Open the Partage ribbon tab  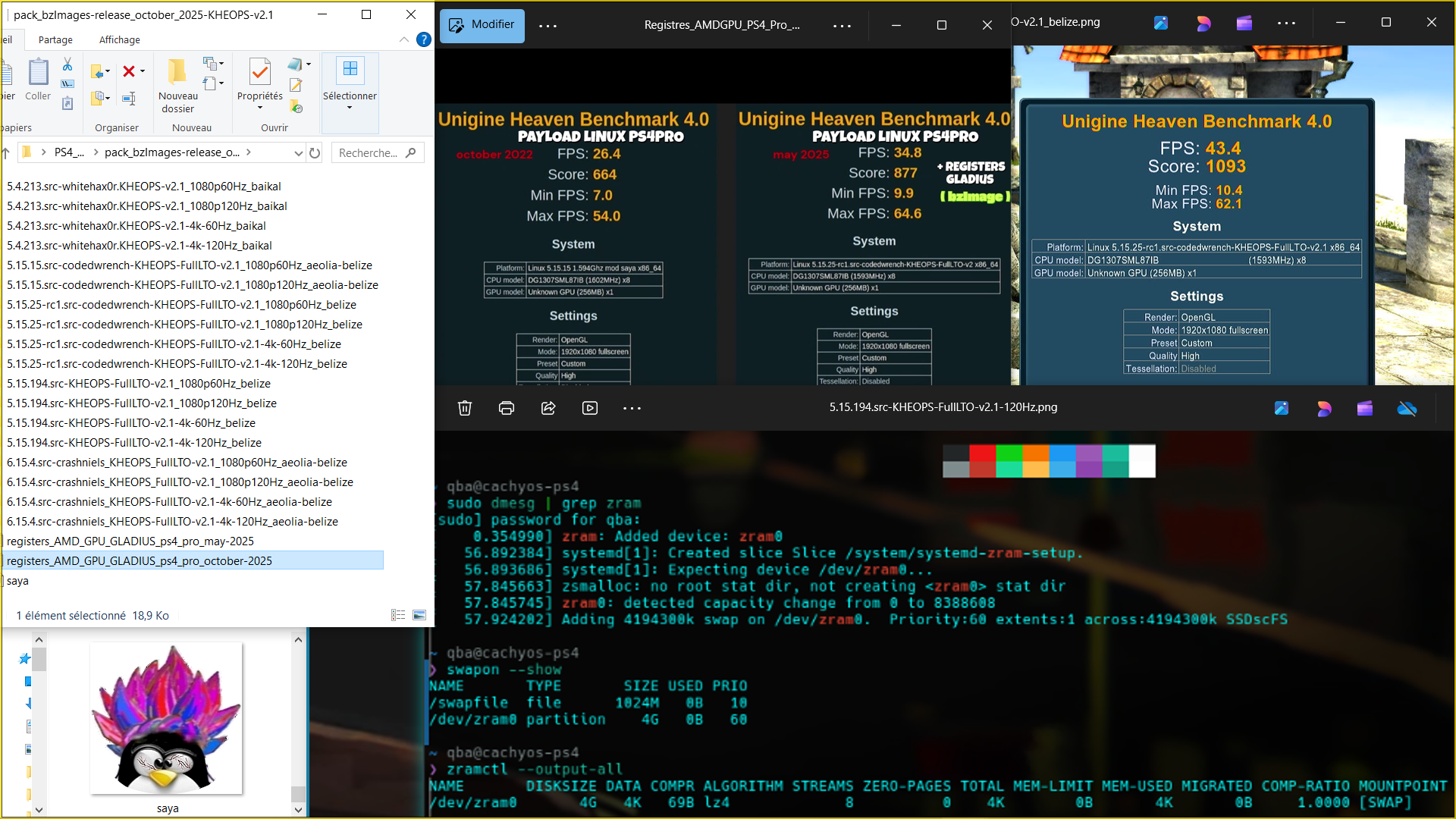click(55, 39)
